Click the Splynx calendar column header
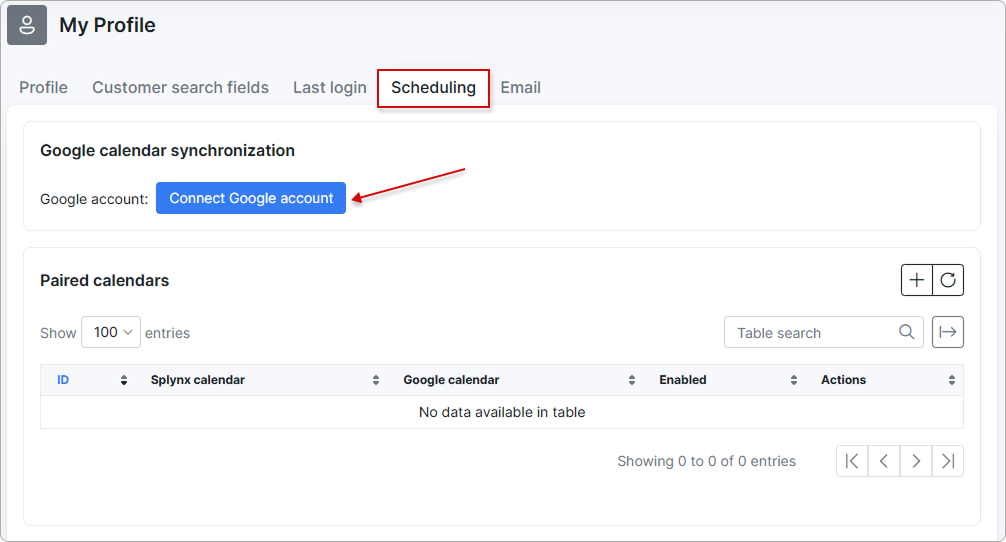The height and width of the screenshot is (542, 1006). click(260, 380)
